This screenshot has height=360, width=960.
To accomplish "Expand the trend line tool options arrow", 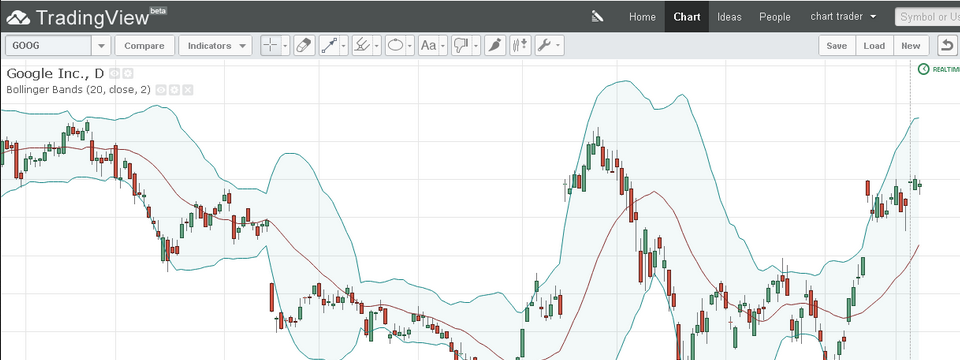I will (344, 46).
